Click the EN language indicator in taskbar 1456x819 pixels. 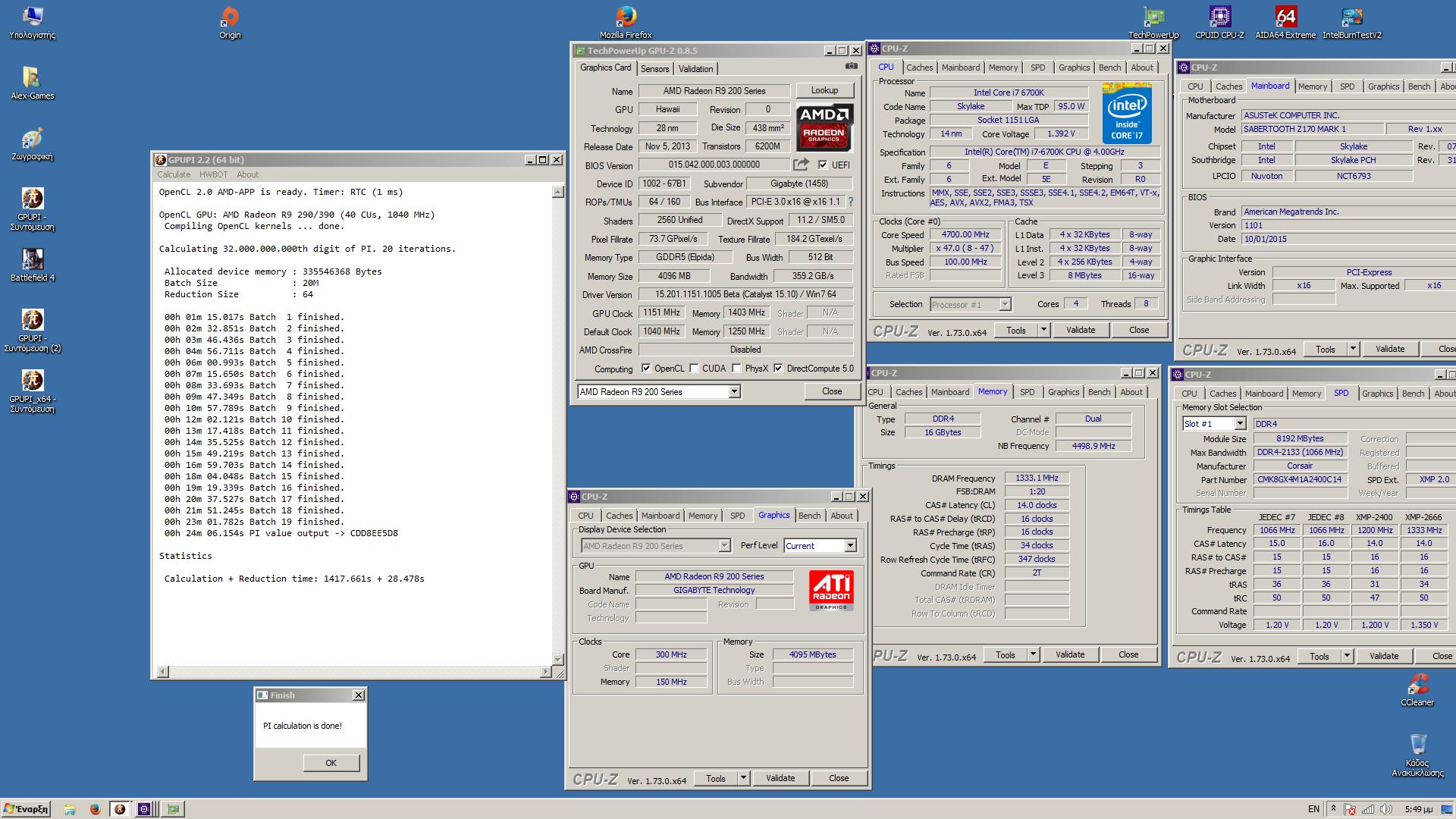point(1313,809)
